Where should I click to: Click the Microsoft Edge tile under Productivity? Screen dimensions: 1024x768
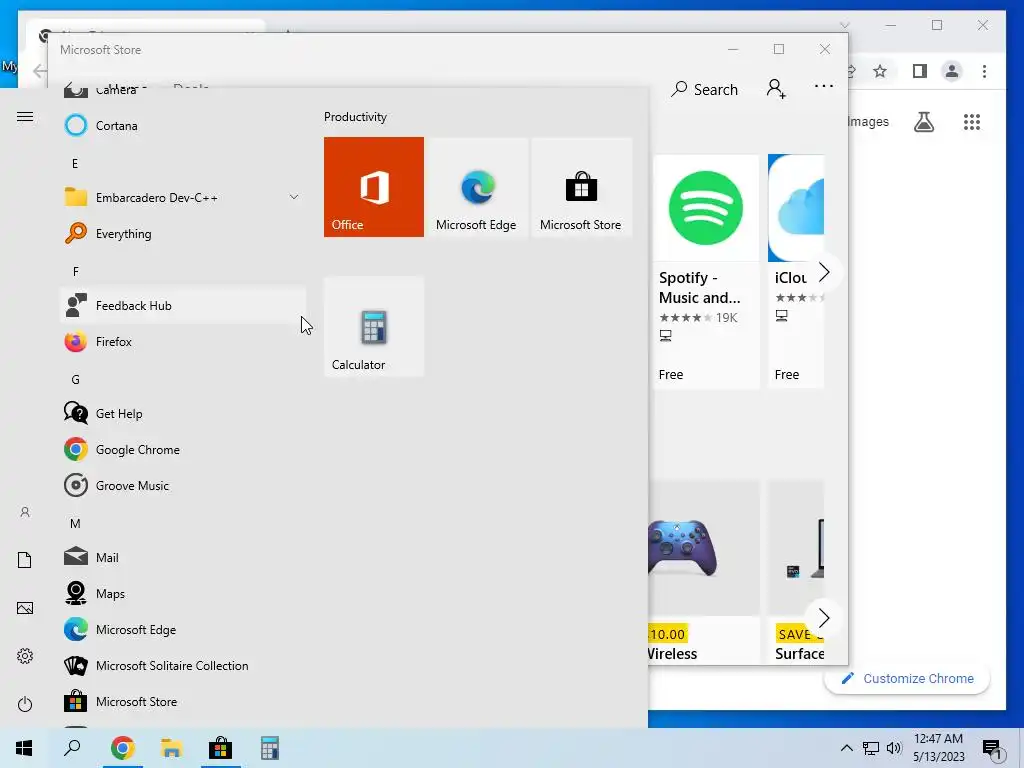pos(477,187)
